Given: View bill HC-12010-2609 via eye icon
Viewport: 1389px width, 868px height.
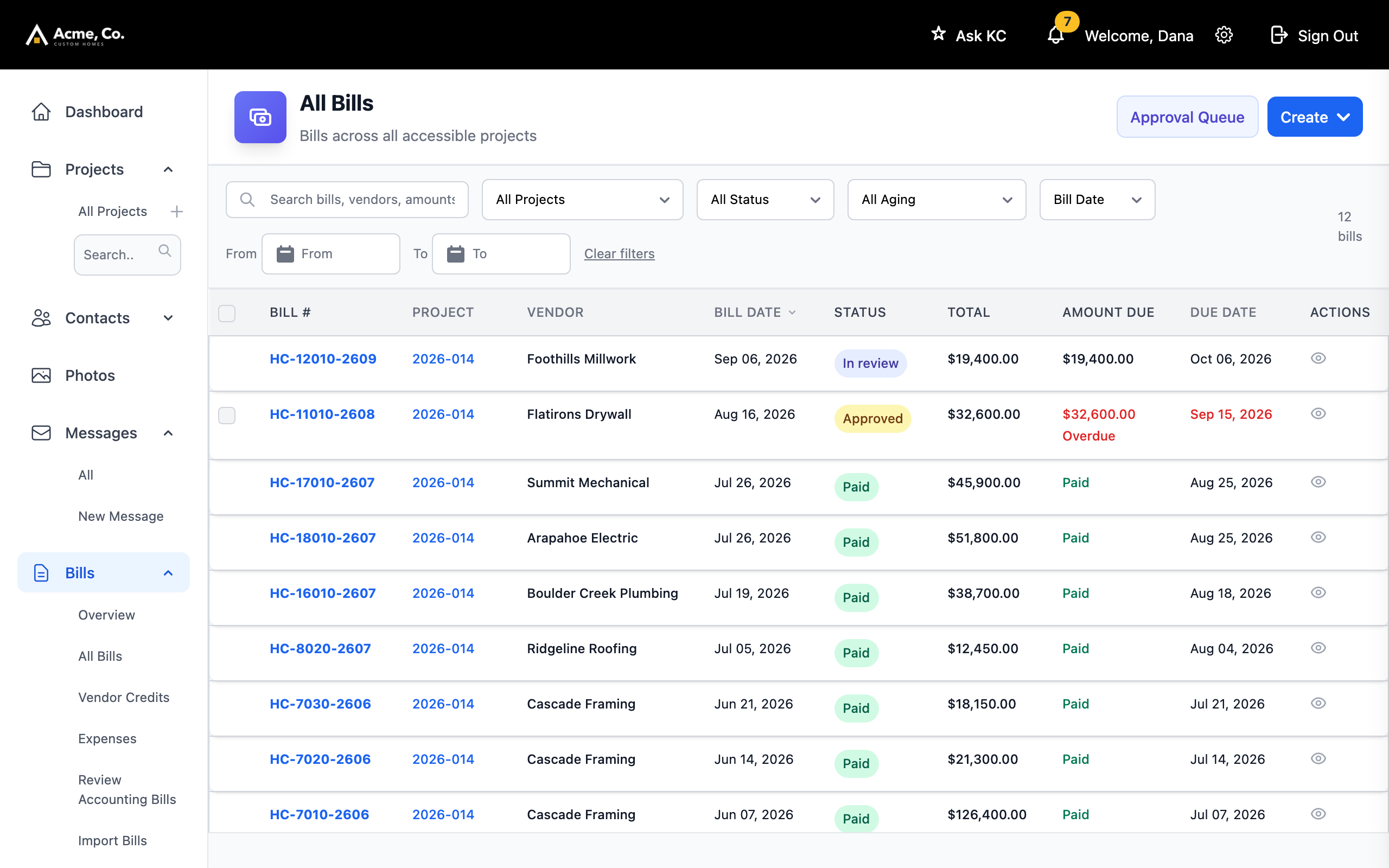Looking at the screenshot, I should click(x=1318, y=358).
